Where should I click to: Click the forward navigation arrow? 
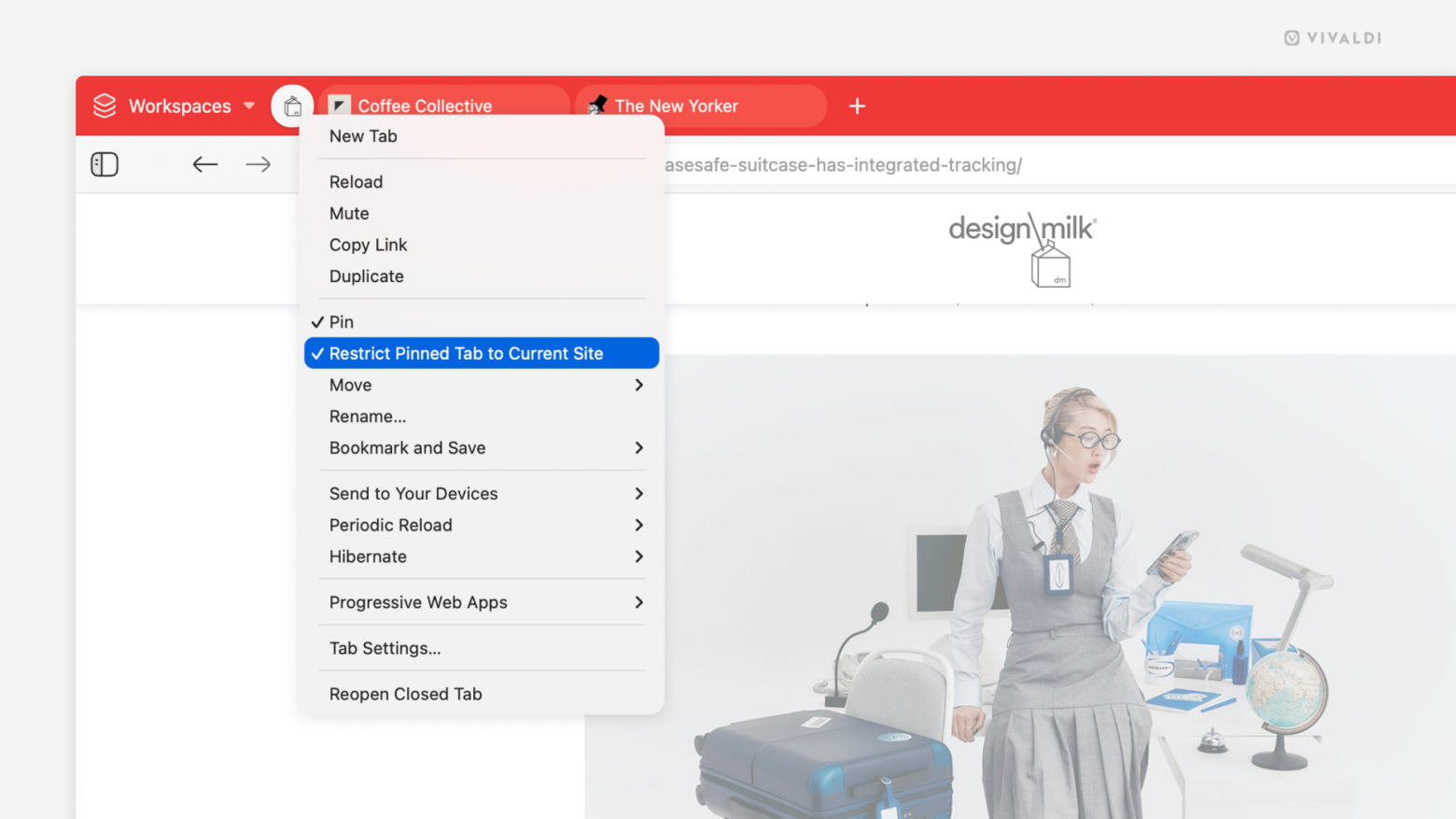pos(258,164)
